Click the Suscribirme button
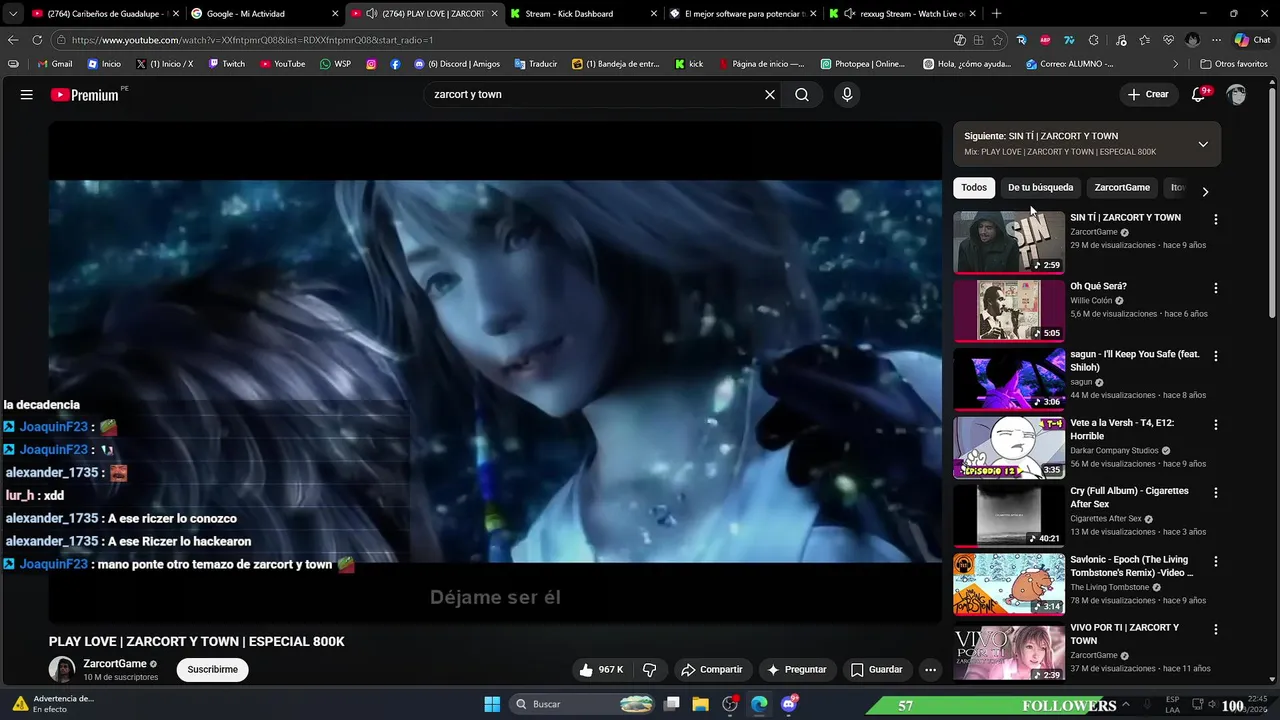The height and width of the screenshot is (720, 1280). [213, 670]
